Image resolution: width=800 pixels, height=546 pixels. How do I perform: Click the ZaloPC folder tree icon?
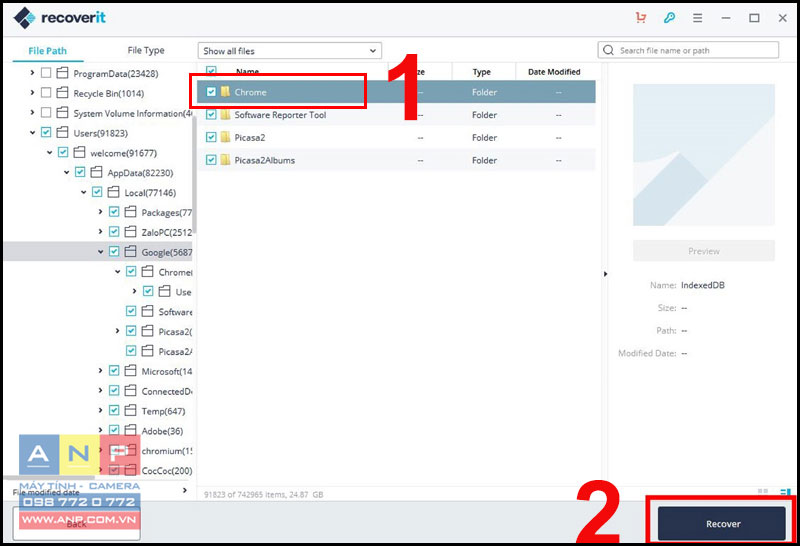(131, 232)
